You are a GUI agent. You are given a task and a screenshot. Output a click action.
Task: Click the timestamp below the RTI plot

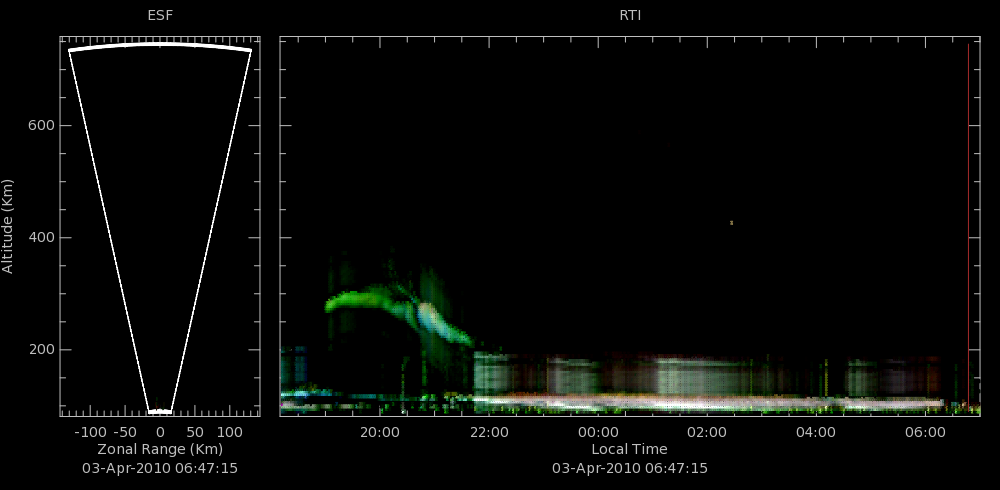click(629, 468)
